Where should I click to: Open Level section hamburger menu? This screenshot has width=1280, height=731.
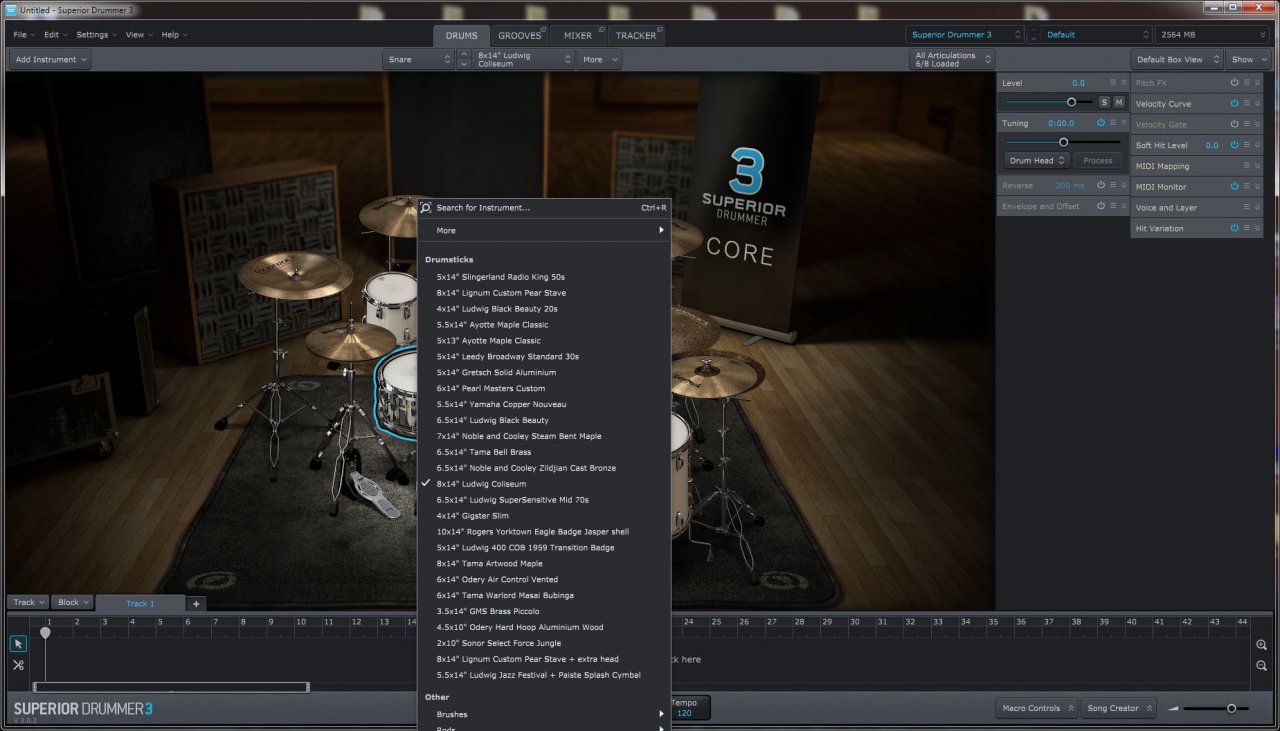(1113, 83)
